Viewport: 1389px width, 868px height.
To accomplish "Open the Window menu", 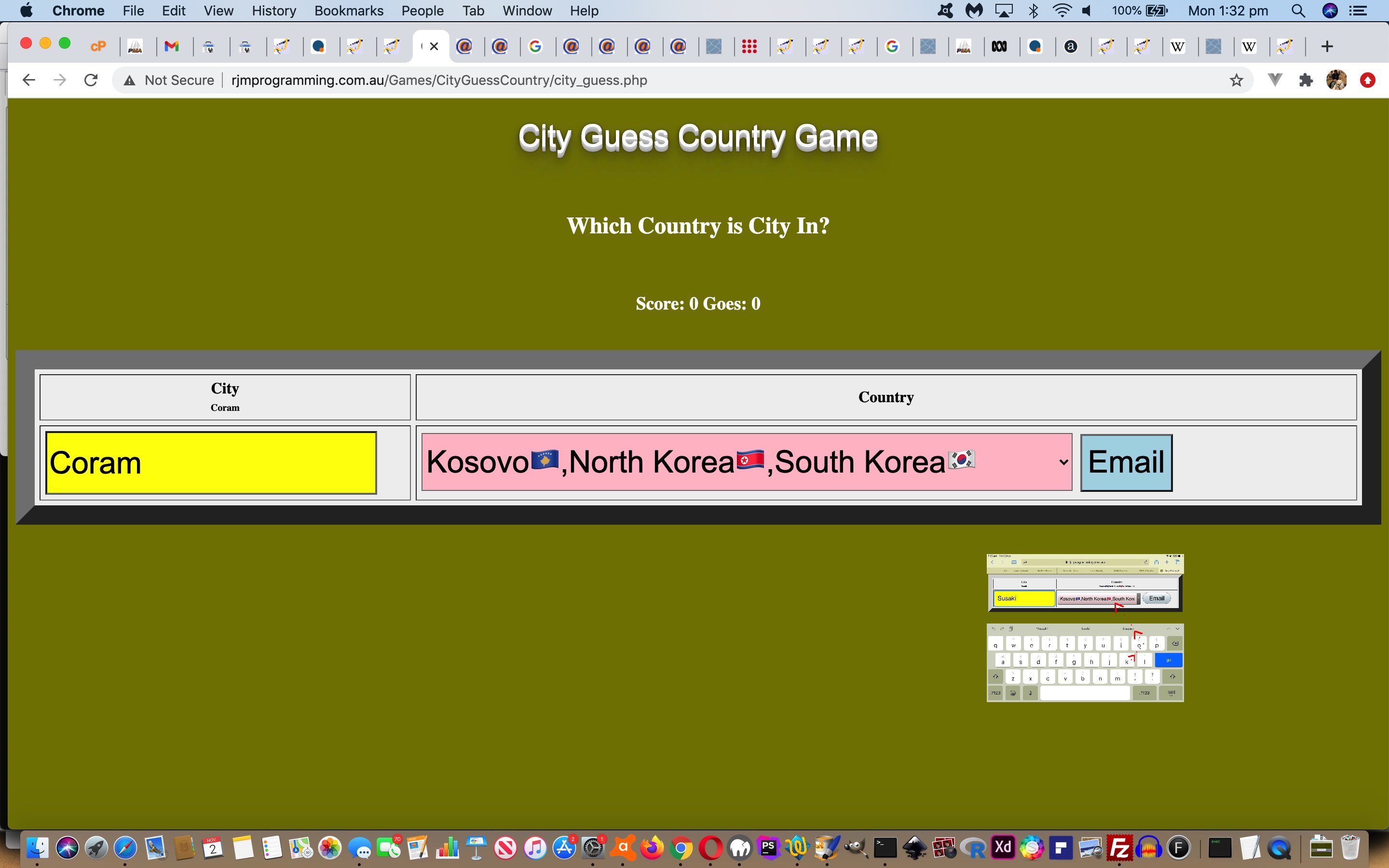I will (x=527, y=11).
